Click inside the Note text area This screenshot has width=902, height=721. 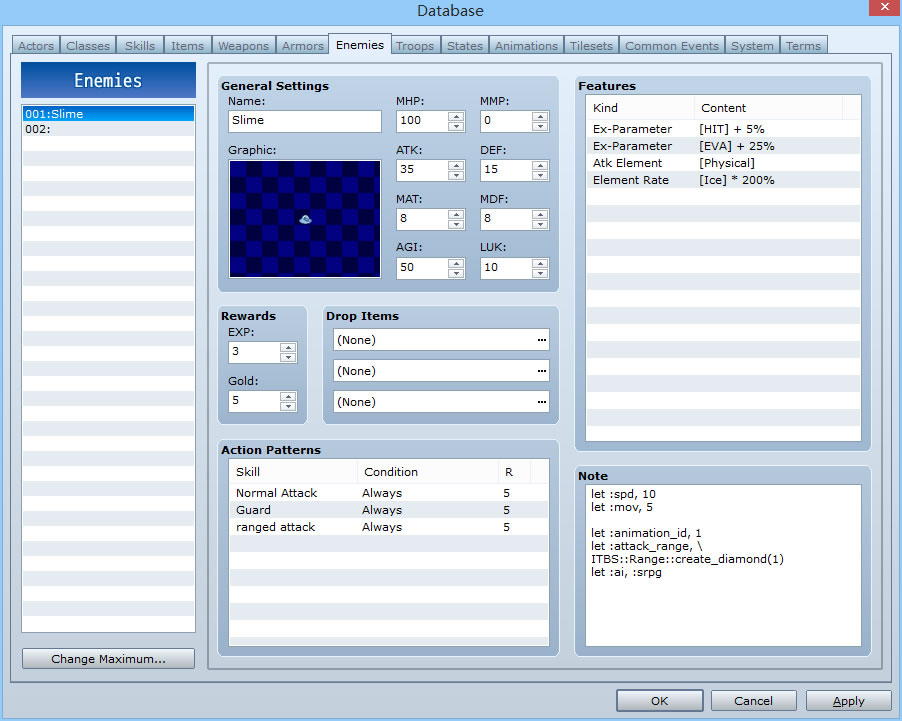(x=723, y=565)
